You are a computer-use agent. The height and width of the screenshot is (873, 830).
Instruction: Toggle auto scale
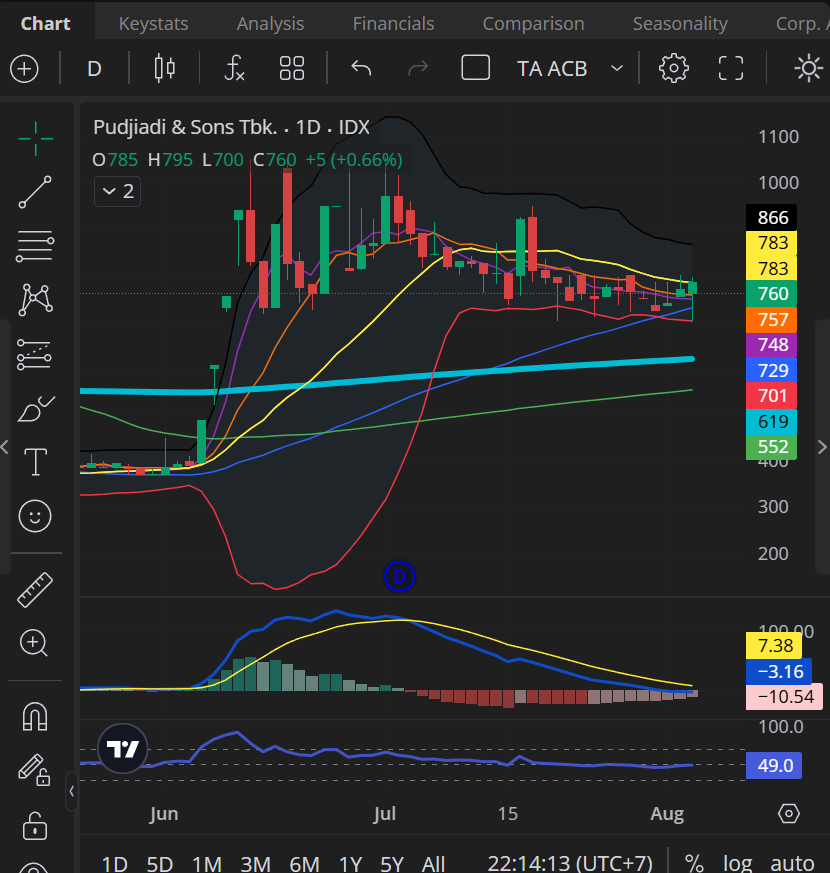click(793, 864)
